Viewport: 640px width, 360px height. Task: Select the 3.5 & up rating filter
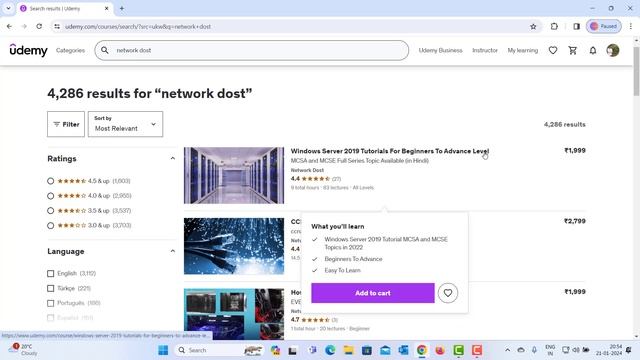tap(51, 211)
